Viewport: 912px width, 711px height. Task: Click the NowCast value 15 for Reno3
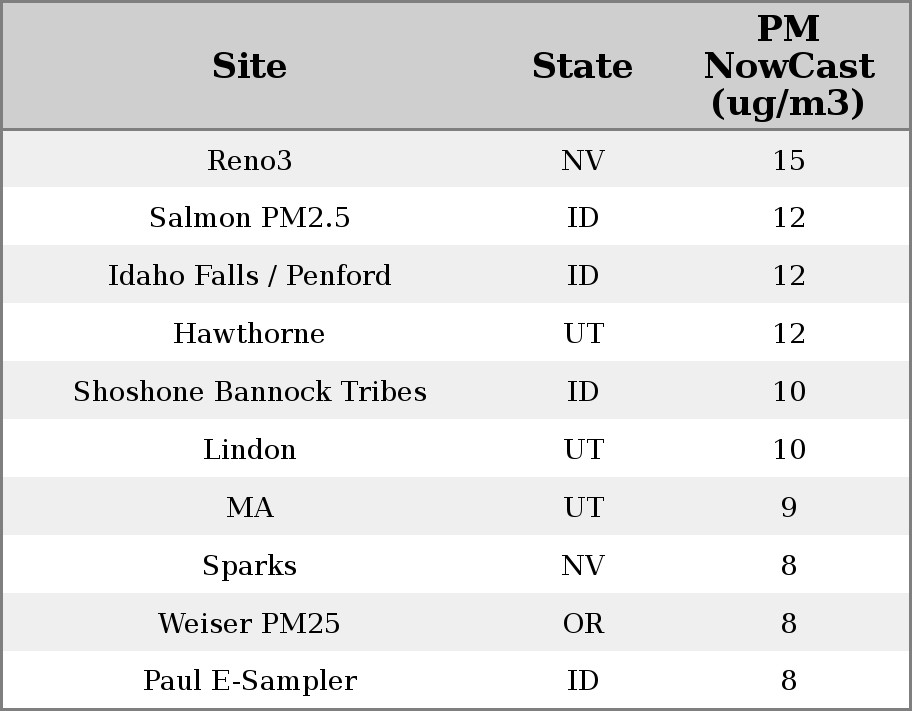click(x=788, y=160)
